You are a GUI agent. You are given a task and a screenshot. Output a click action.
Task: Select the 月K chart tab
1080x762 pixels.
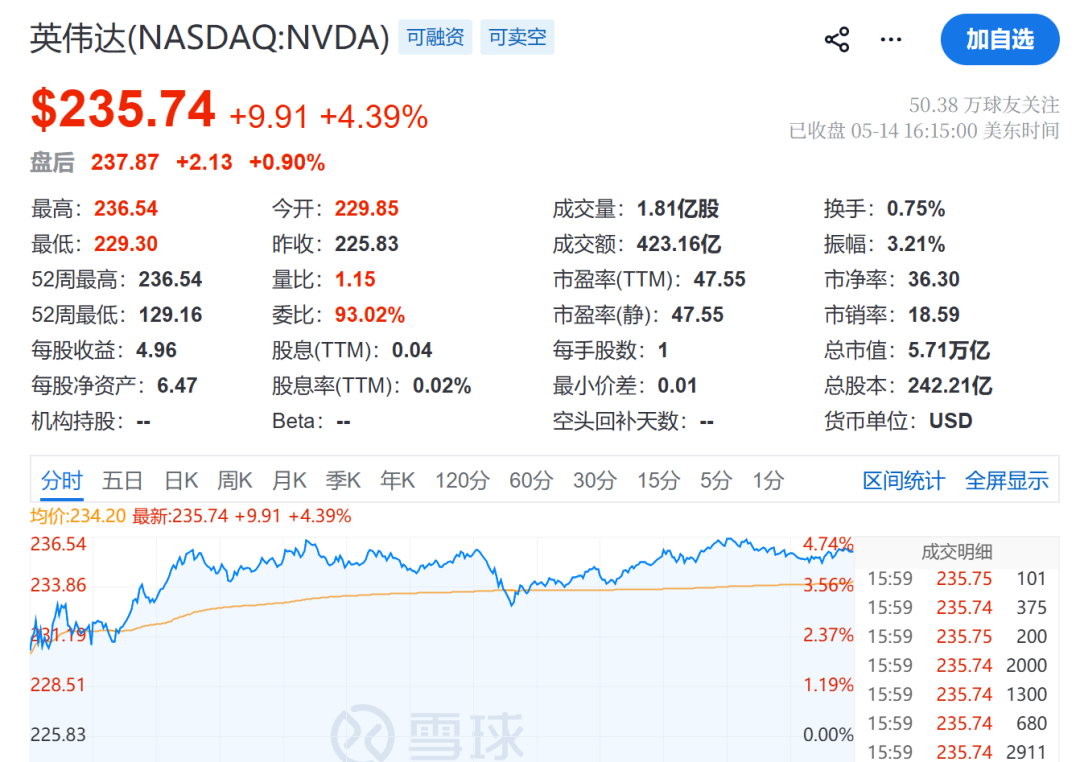click(289, 480)
